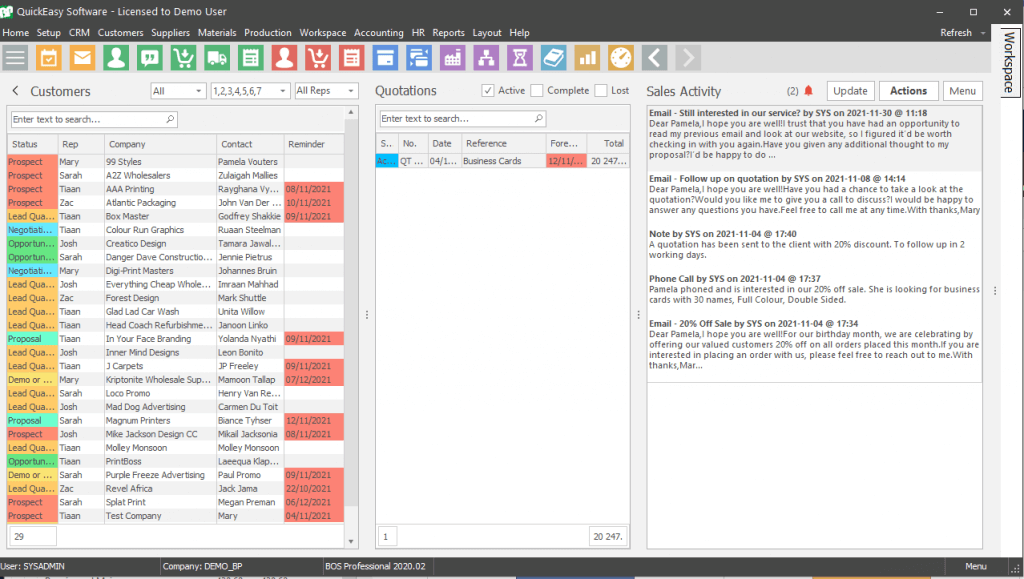Viewport: 1024px width, 579px height.
Task: Open the Phone Call activity entry
Action: (814, 289)
